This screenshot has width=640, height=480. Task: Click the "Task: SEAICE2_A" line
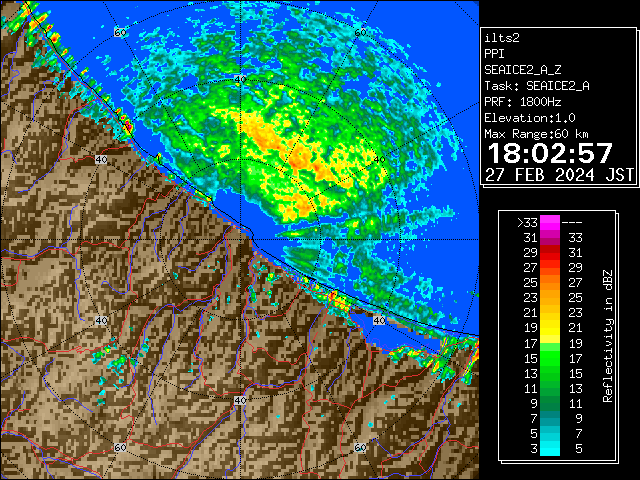tap(537, 86)
